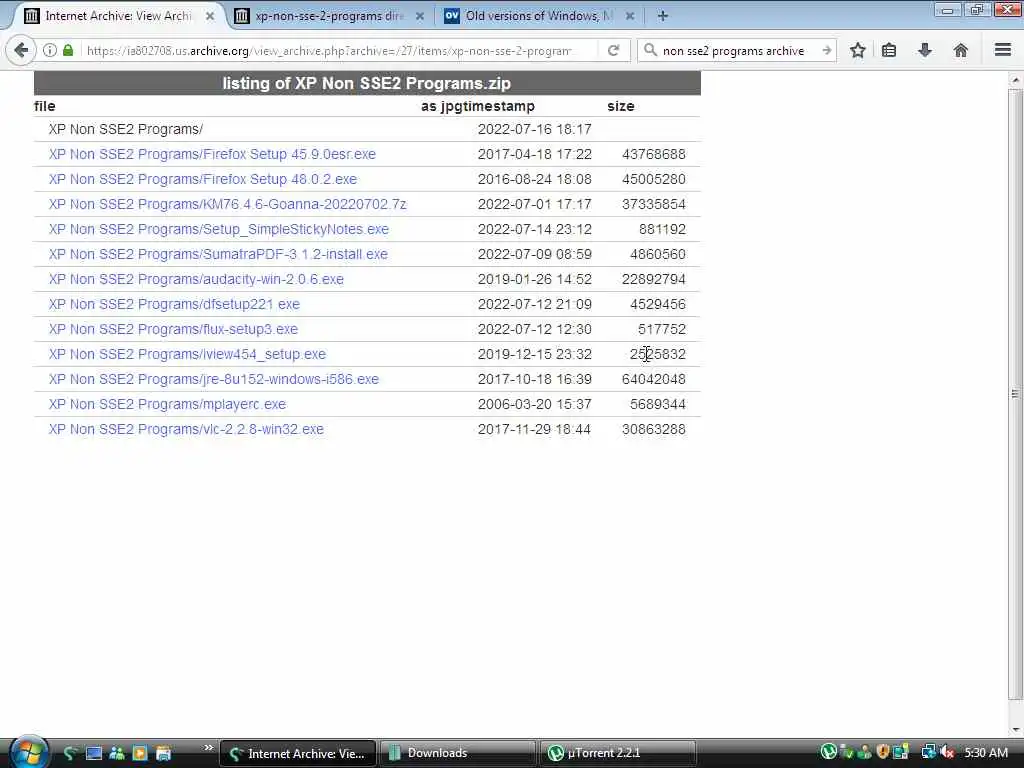Image resolution: width=1024 pixels, height=768 pixels.
Task: Click scrollbar down arrow
Action: point(1015,729)
